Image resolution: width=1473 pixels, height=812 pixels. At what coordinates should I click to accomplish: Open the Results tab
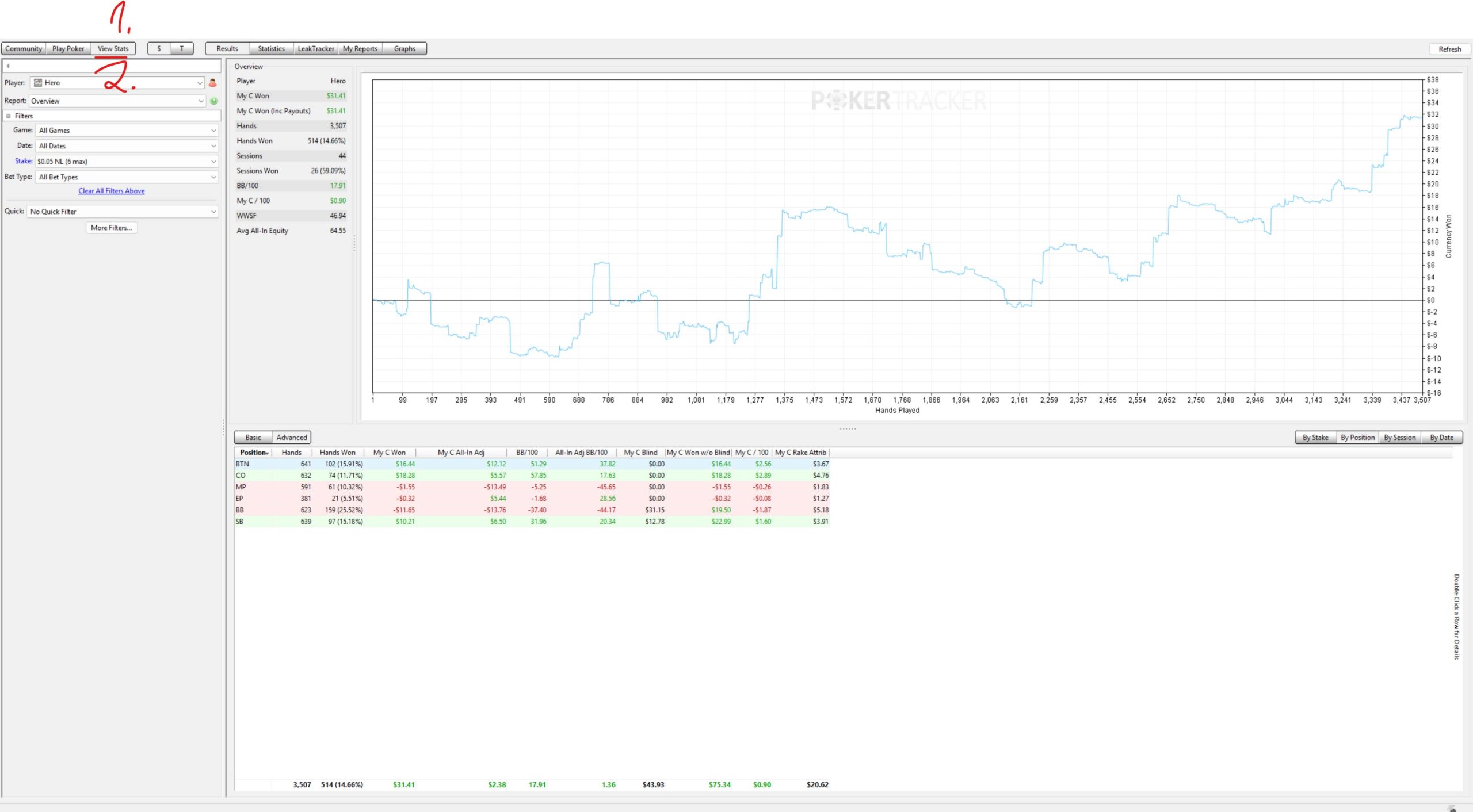click(x=227, y=49)
